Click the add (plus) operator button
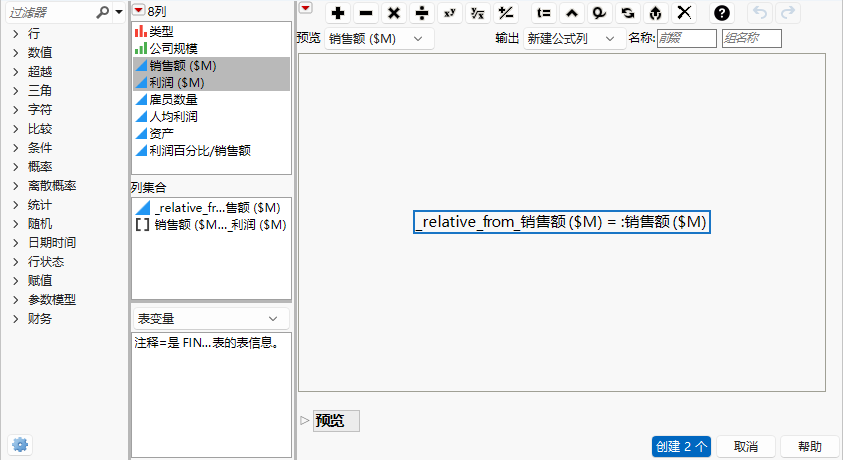Screen dimensions: 843x460 click(338, 13)
